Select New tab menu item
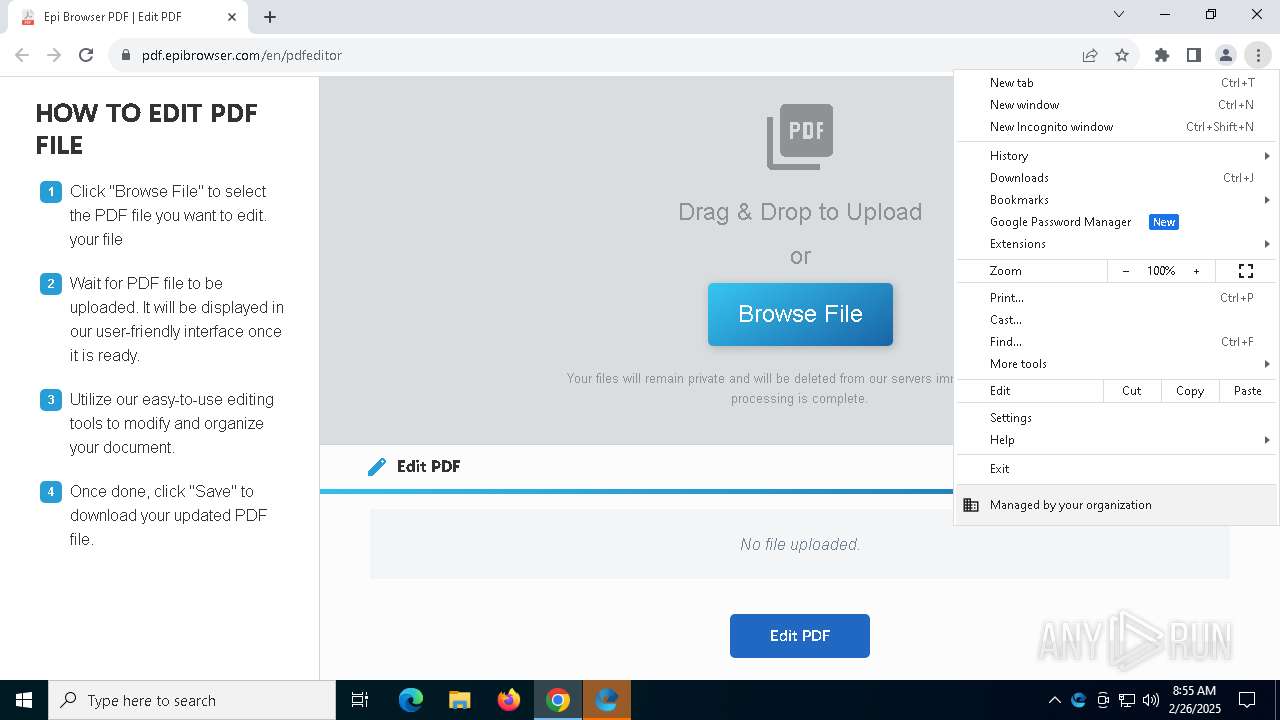The width and height of the screenshot is (1280, 720). [1116, 83]
